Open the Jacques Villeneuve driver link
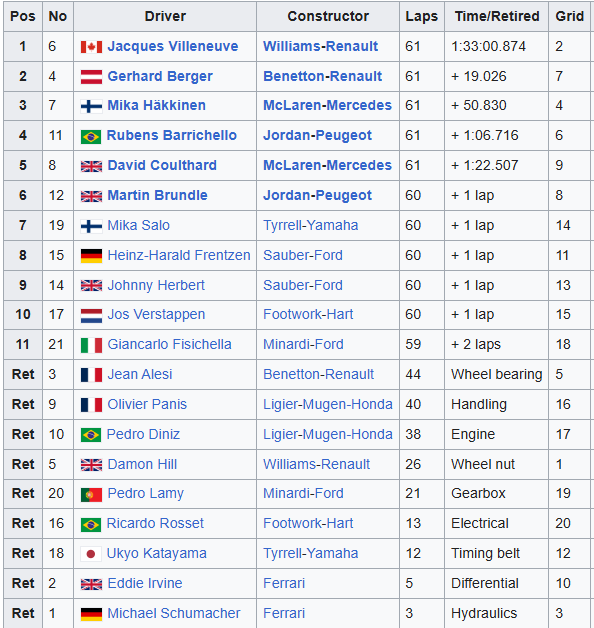The height and width of the screenshot is (628, 594). coord(173,46)
